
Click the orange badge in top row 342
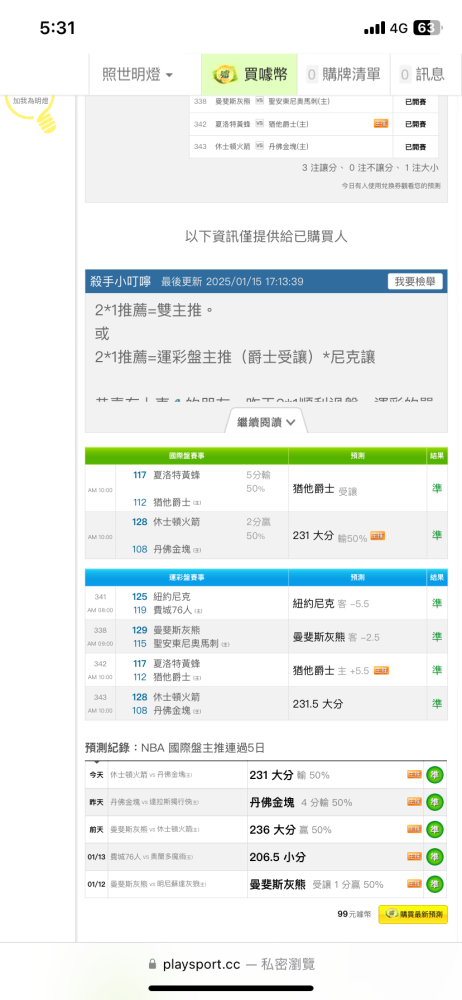(380, 123)
